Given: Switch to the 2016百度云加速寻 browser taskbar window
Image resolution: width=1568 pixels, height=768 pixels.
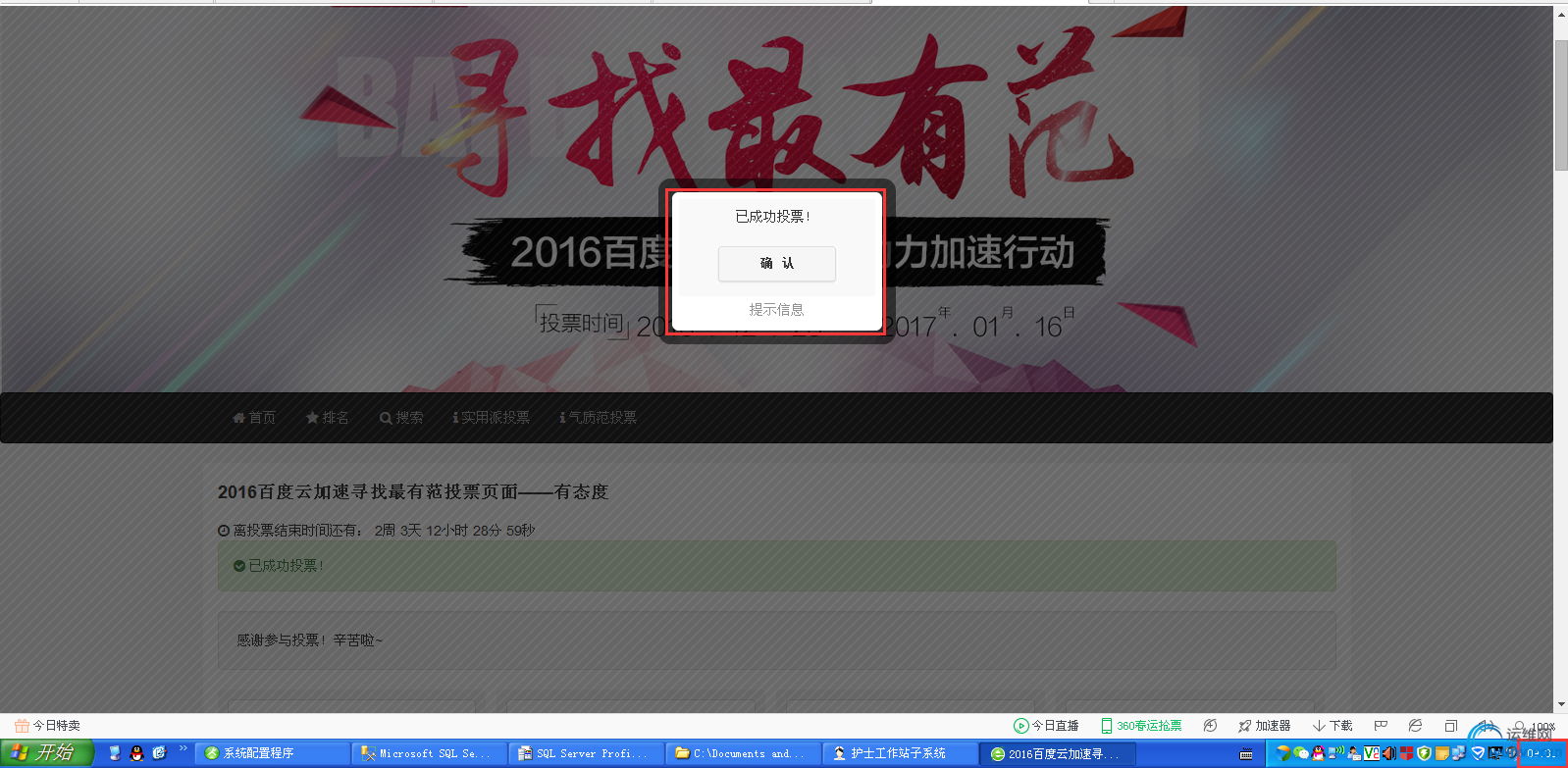Looking at the screenshot, I should coord(1058,753).
